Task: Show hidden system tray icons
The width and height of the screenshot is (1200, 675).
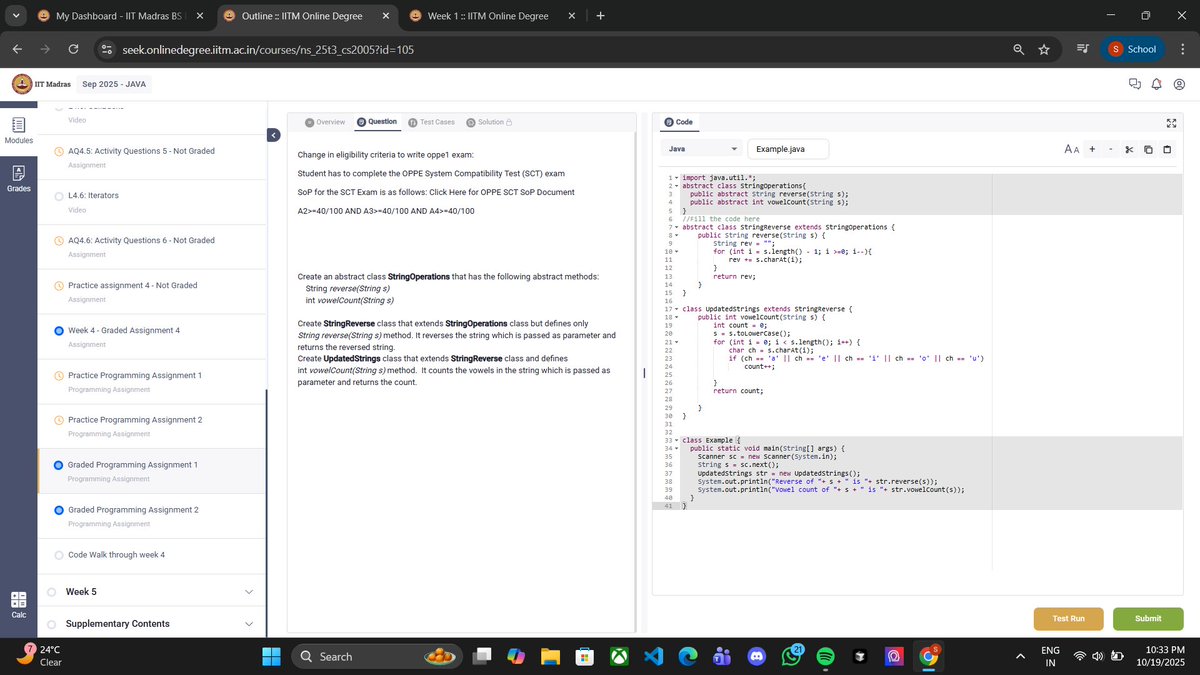Action: pyautogui.click(x=1021, y=656)
